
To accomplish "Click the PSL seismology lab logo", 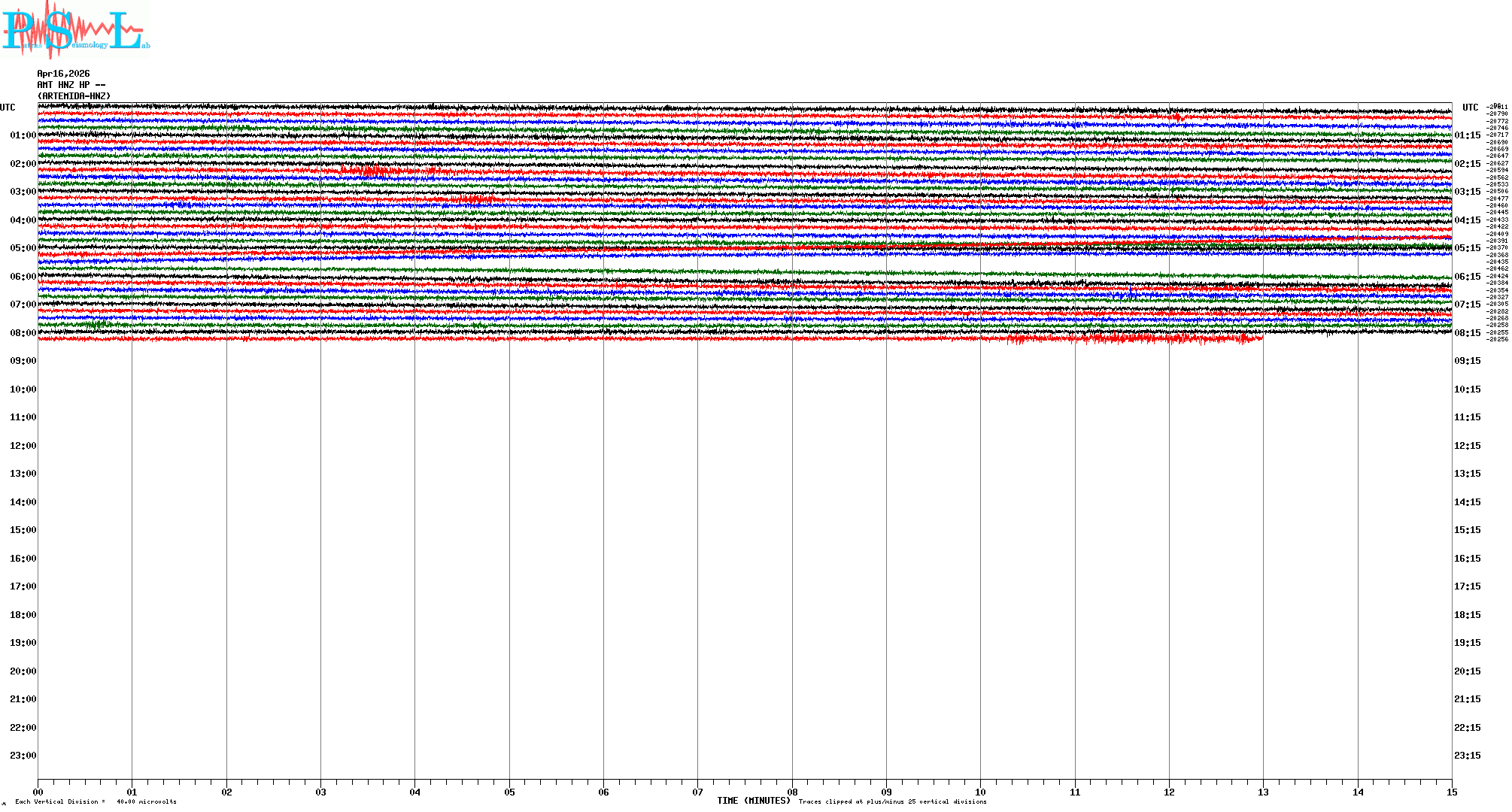I will 75,30.
